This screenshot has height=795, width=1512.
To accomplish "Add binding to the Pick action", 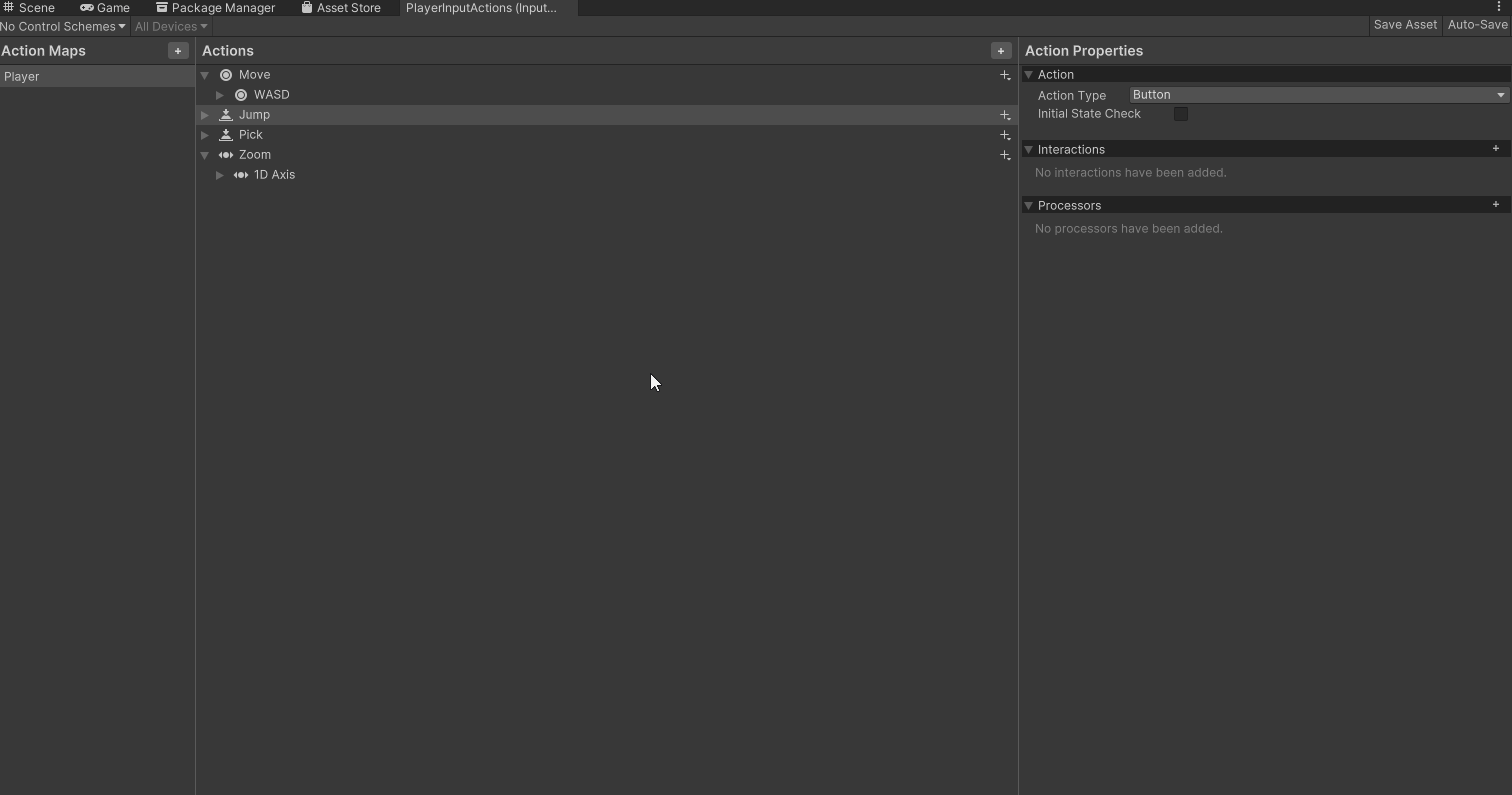I will 1005,135.
